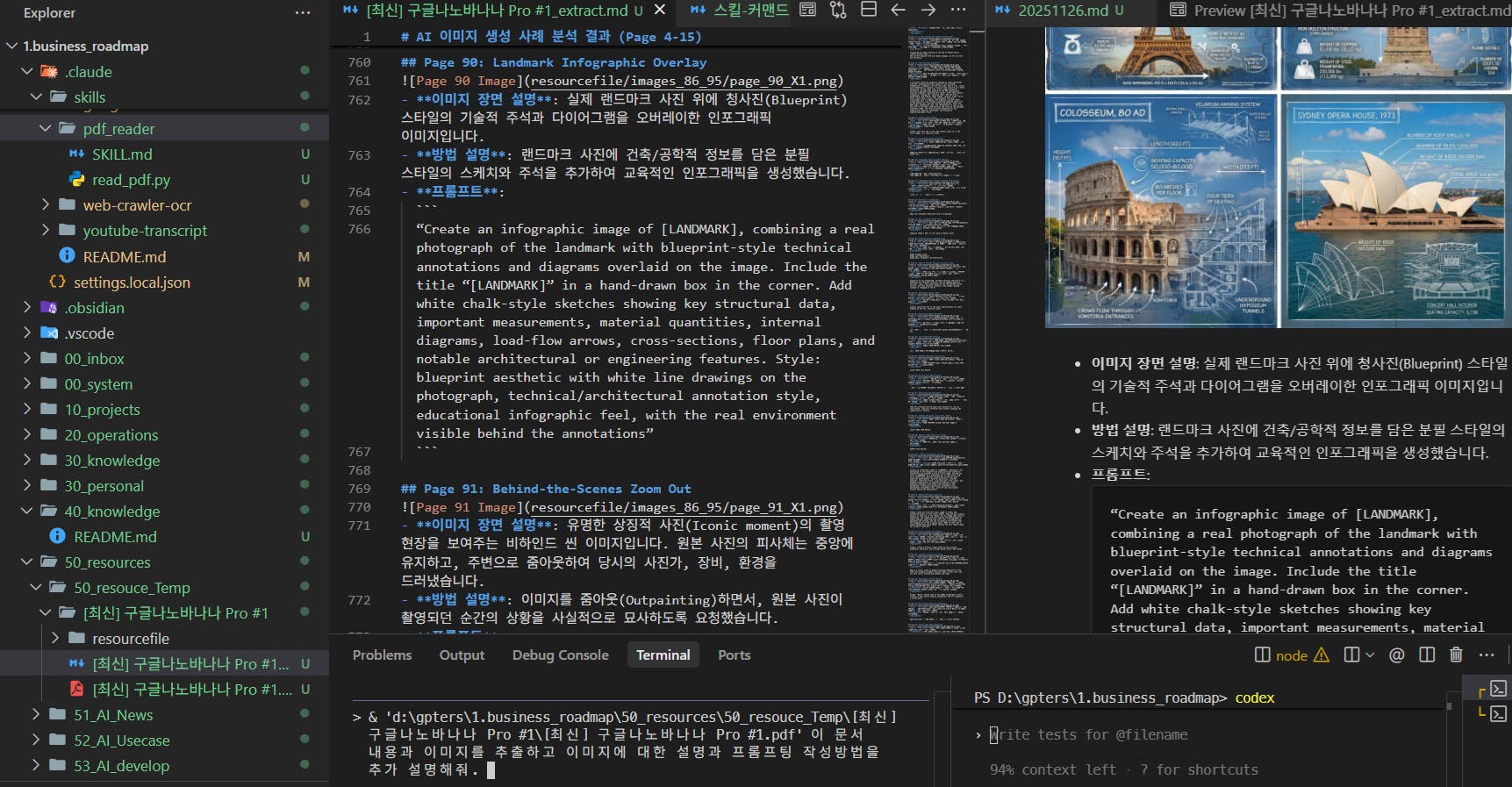Image resolution: width=1512 pixels, height=787 pixels.
Task: Collapse the 40_knowledge folder
Action: (x=27, y=511)
